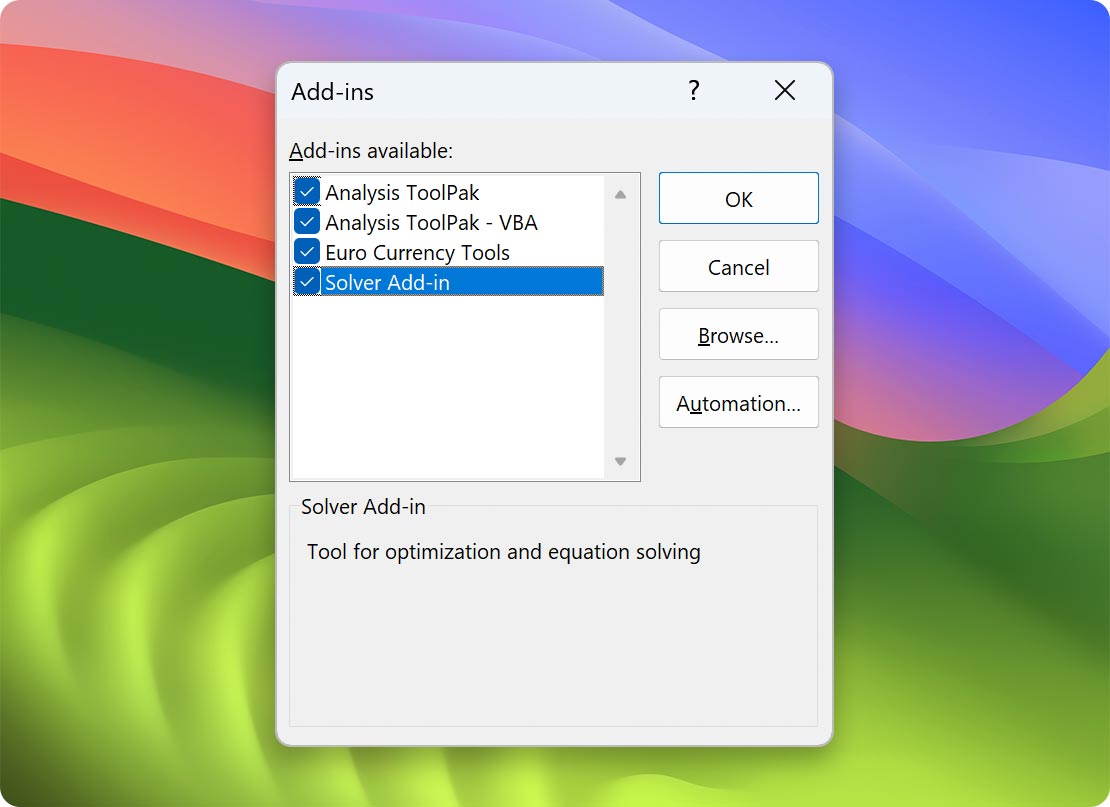Dismiss the dialog via Cancel
This screenshot has height=807, width=1110.
tap(738, 266)
